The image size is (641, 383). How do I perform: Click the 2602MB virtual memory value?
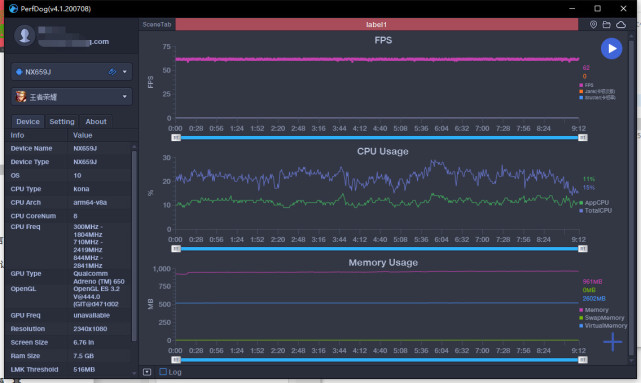[x=594, y=298]
